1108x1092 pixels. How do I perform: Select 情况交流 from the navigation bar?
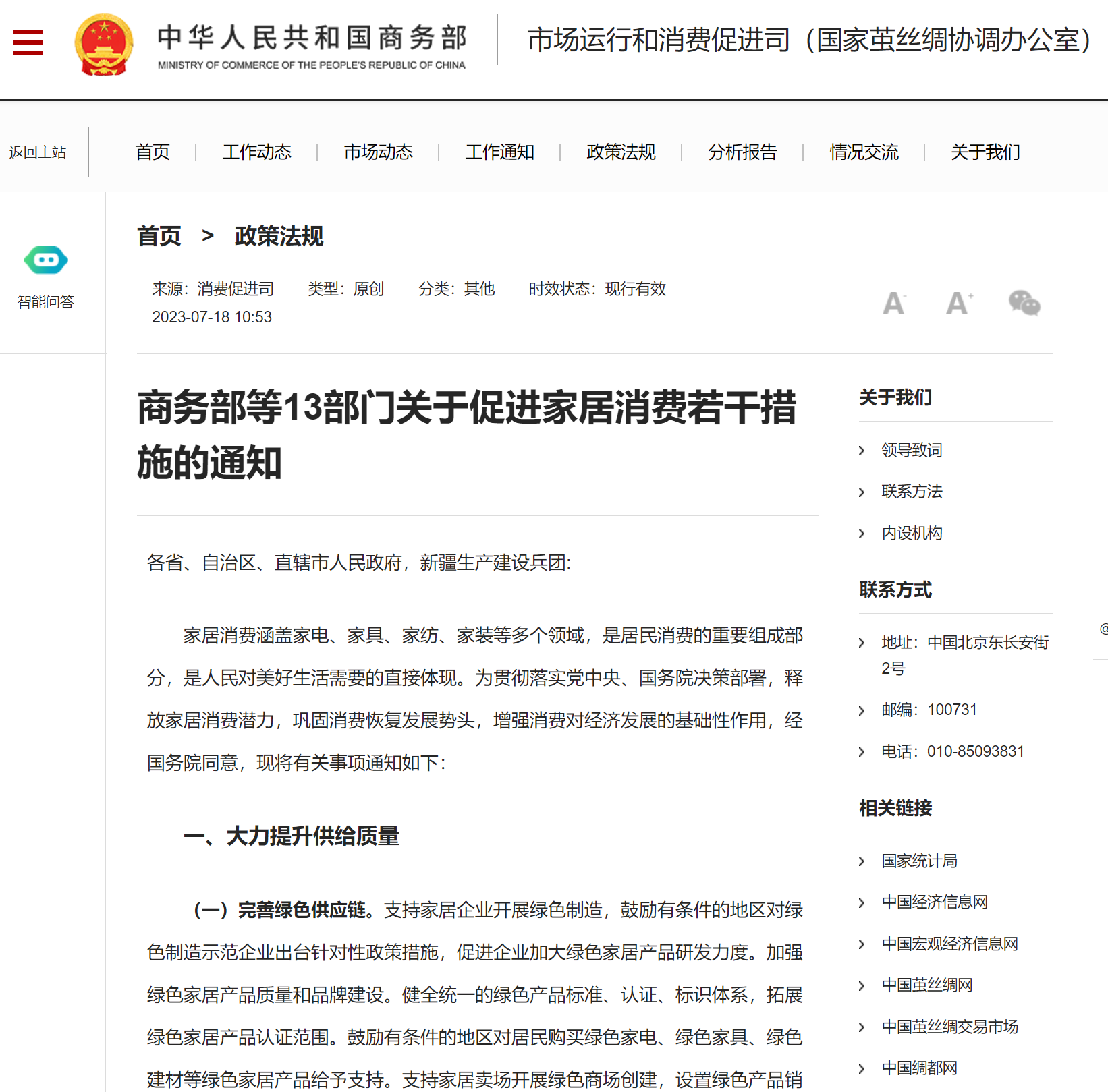tap(864, 152)
